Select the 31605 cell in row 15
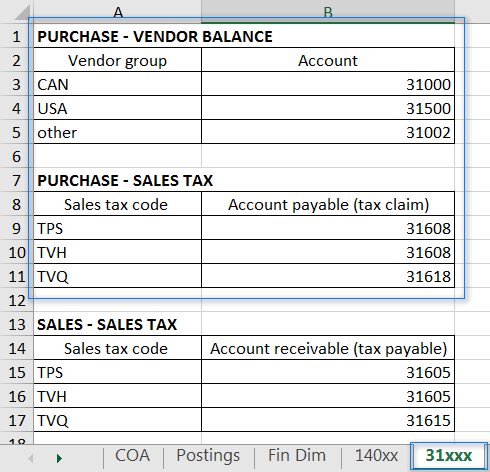This screenshot has height=472, width=490. pos(328,372)
